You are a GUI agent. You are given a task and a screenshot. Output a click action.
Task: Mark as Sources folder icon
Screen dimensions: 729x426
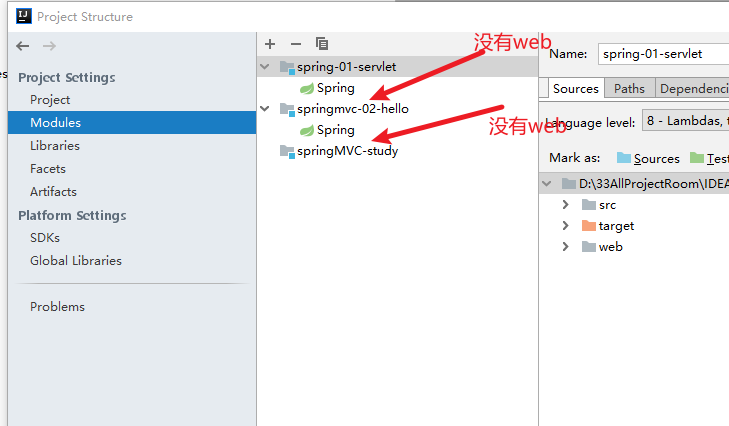coord(623,158)
